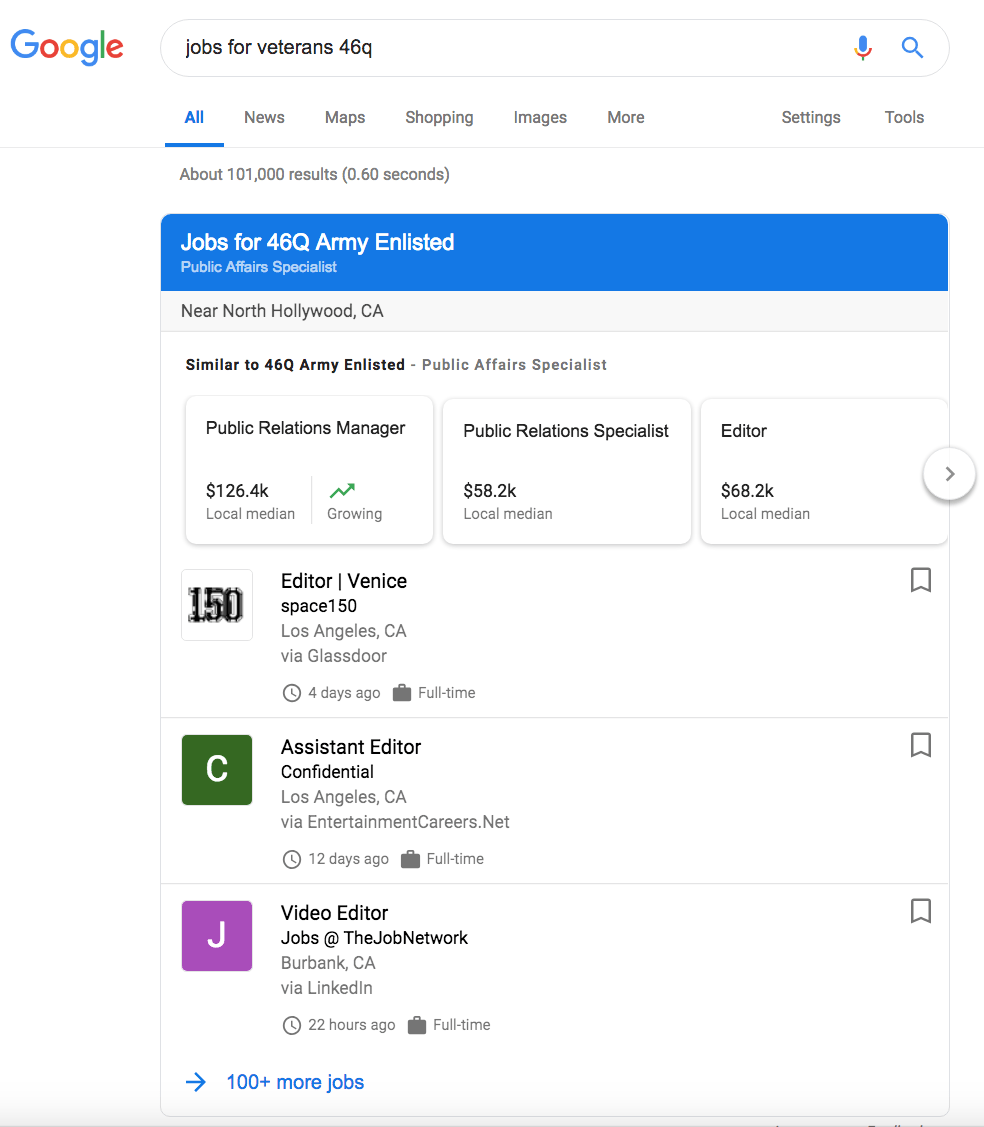Click into the search query field
Image resolution: width=984 pixels, height=1127 pixels.
500,47
